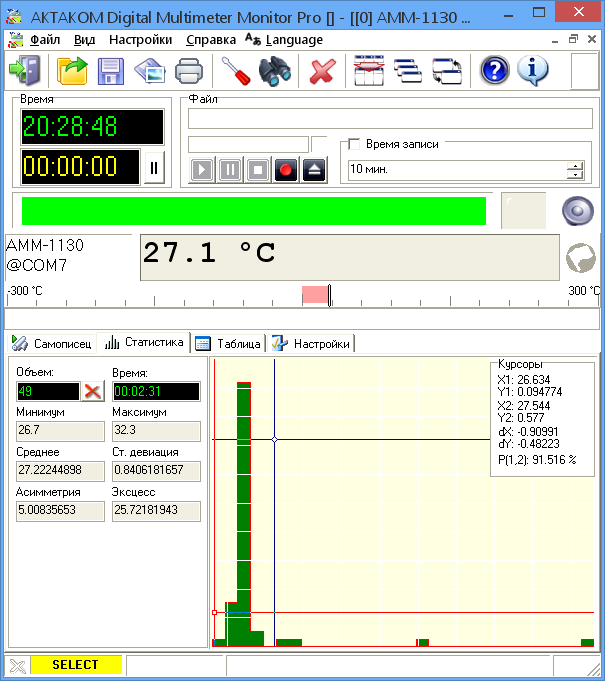Click the 27.1 °C reading display
The image size is (605, 681).
click(350, 258)
